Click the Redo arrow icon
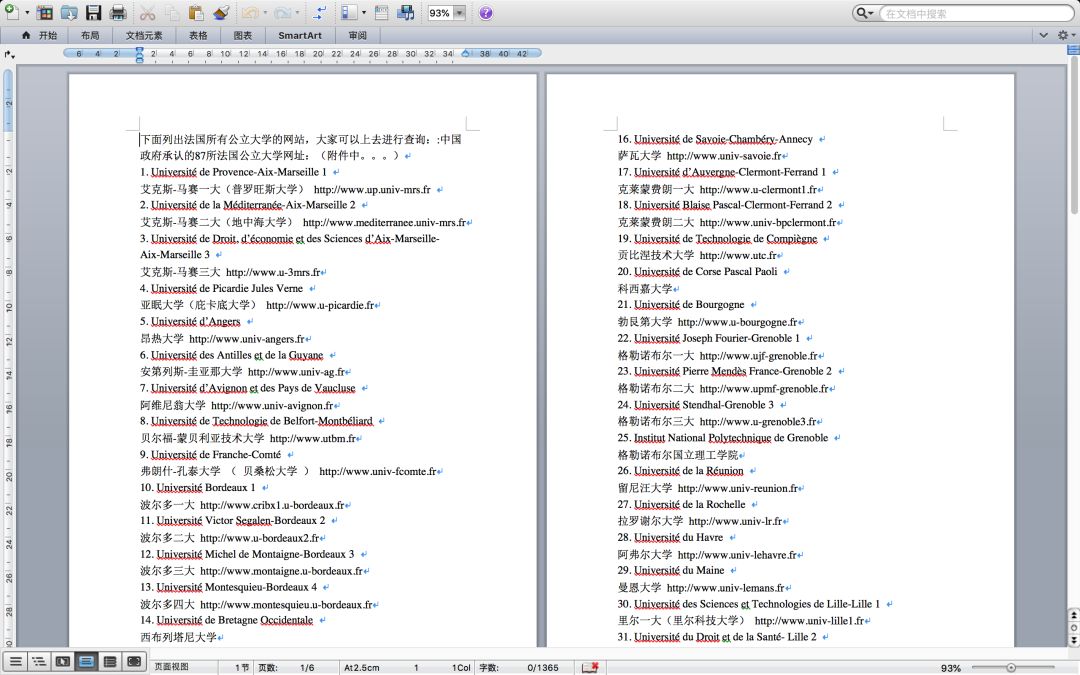1080x675 pixels. (x=282, y=12)
